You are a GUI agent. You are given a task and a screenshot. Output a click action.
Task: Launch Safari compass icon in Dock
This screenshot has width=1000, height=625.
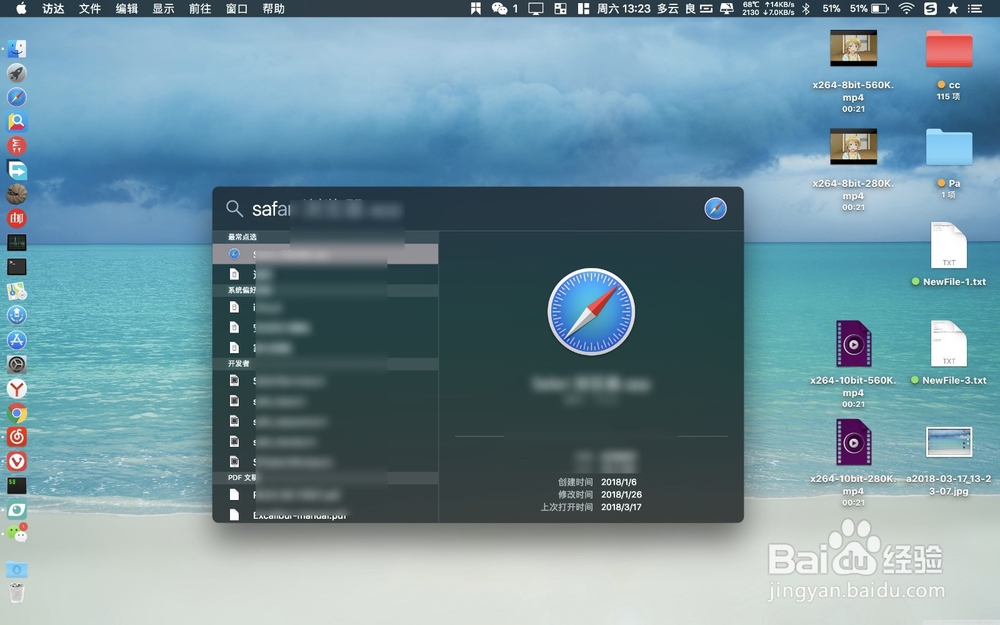[17, 98]
